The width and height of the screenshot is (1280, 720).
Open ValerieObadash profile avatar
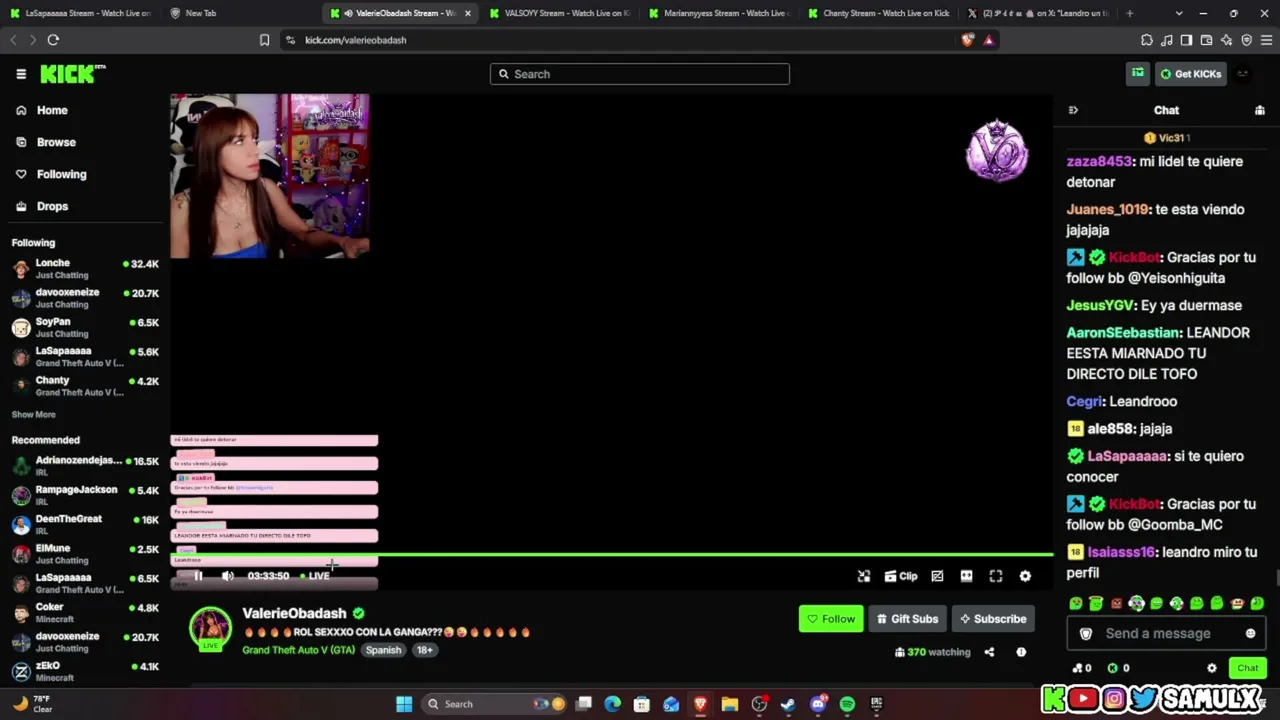(210, 628)
